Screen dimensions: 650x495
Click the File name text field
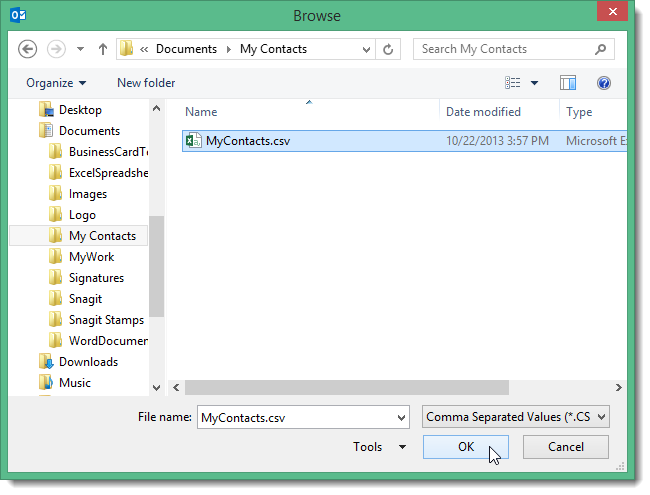[303, 417]
